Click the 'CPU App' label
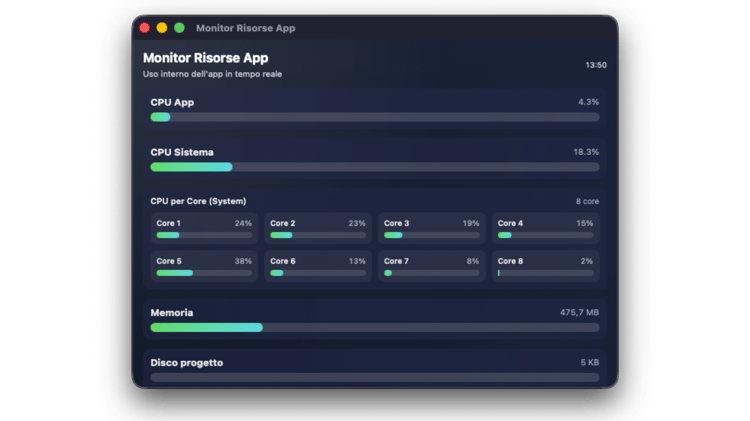This screenshot has width=750, height=421. [172, 102]
